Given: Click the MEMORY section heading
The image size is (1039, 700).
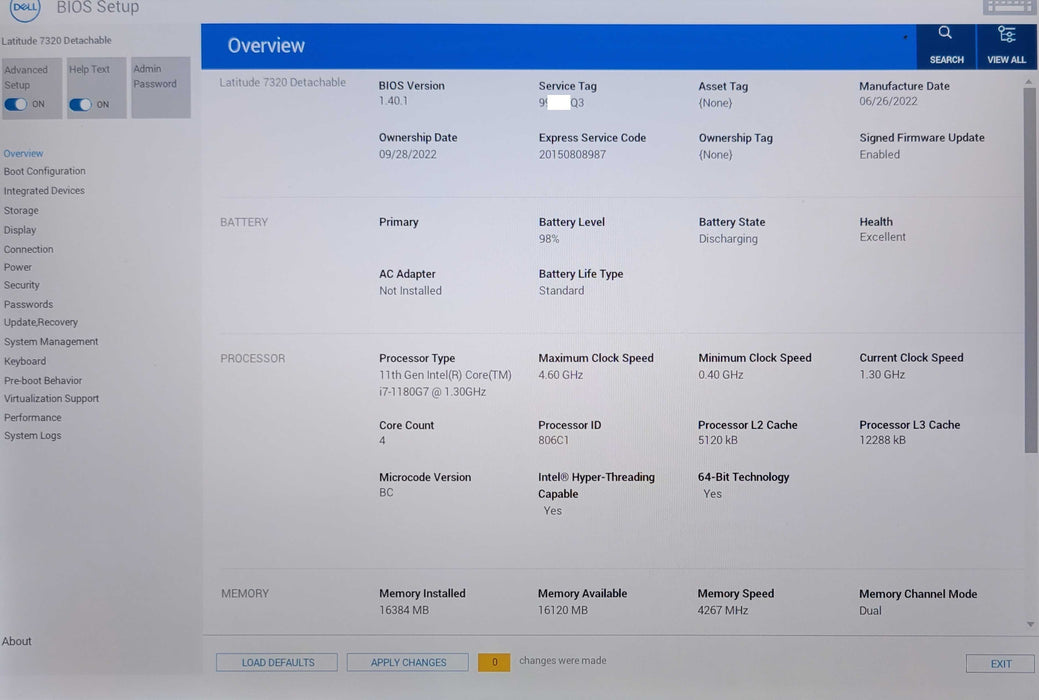Looking at the screenshot, I should 245,594.
